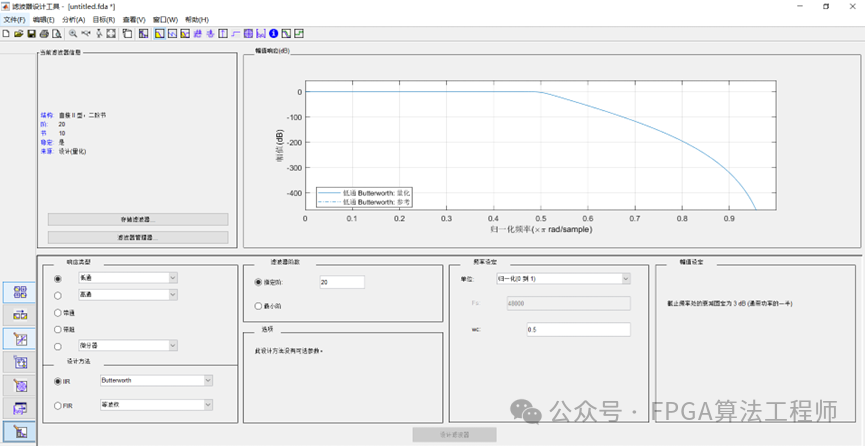Select the Zoom In magnifier tool
Screen dimensions: 865x446
pos(73,33)
